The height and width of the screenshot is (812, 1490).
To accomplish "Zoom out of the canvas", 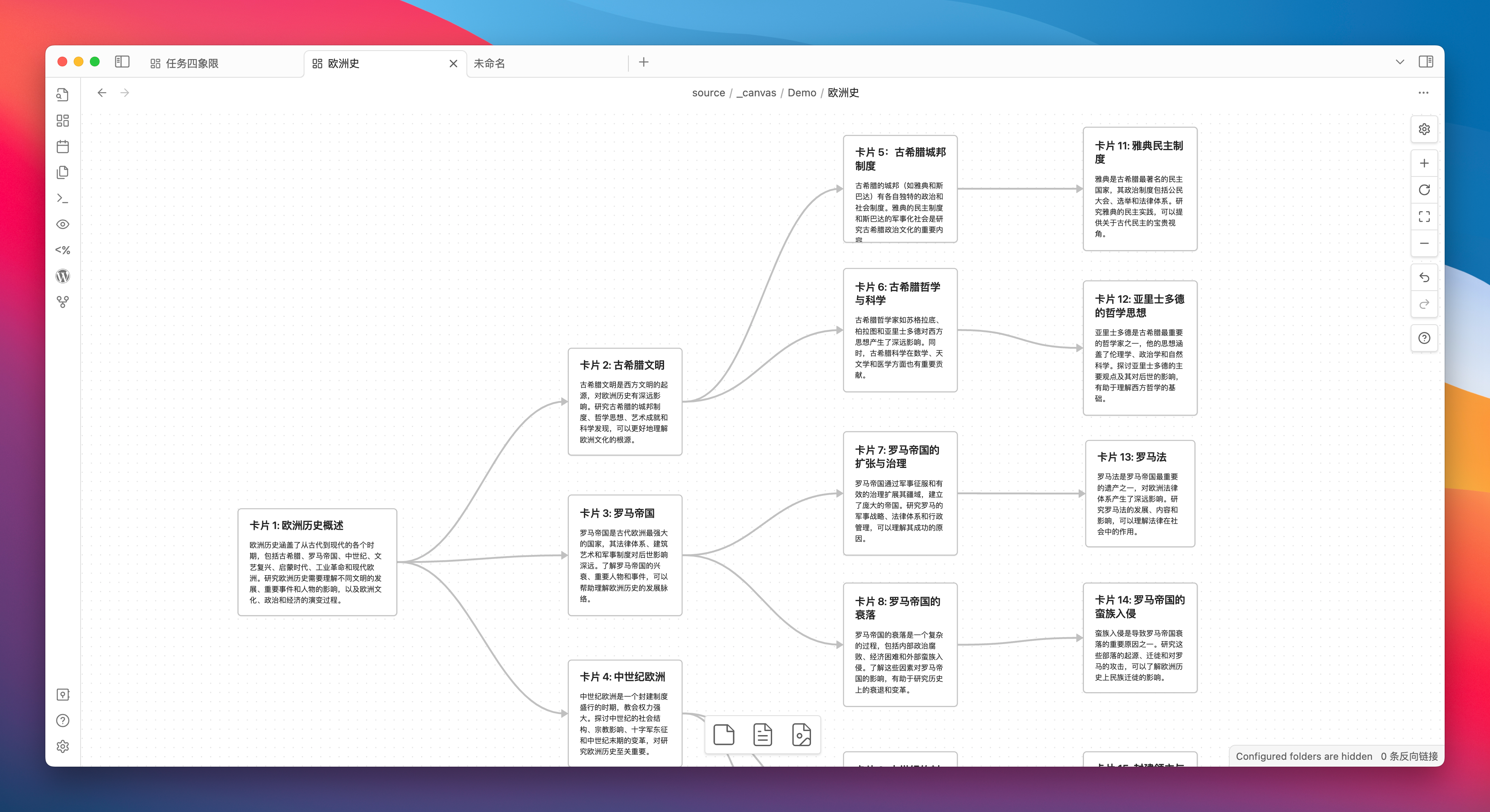I will pos(1424,243).
